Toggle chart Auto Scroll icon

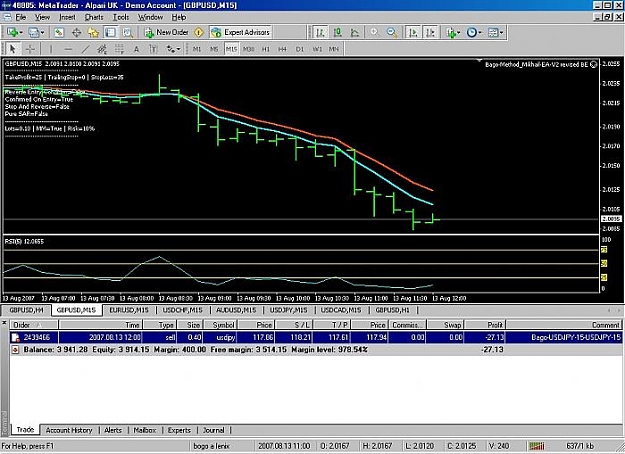(x=413, y=32)
